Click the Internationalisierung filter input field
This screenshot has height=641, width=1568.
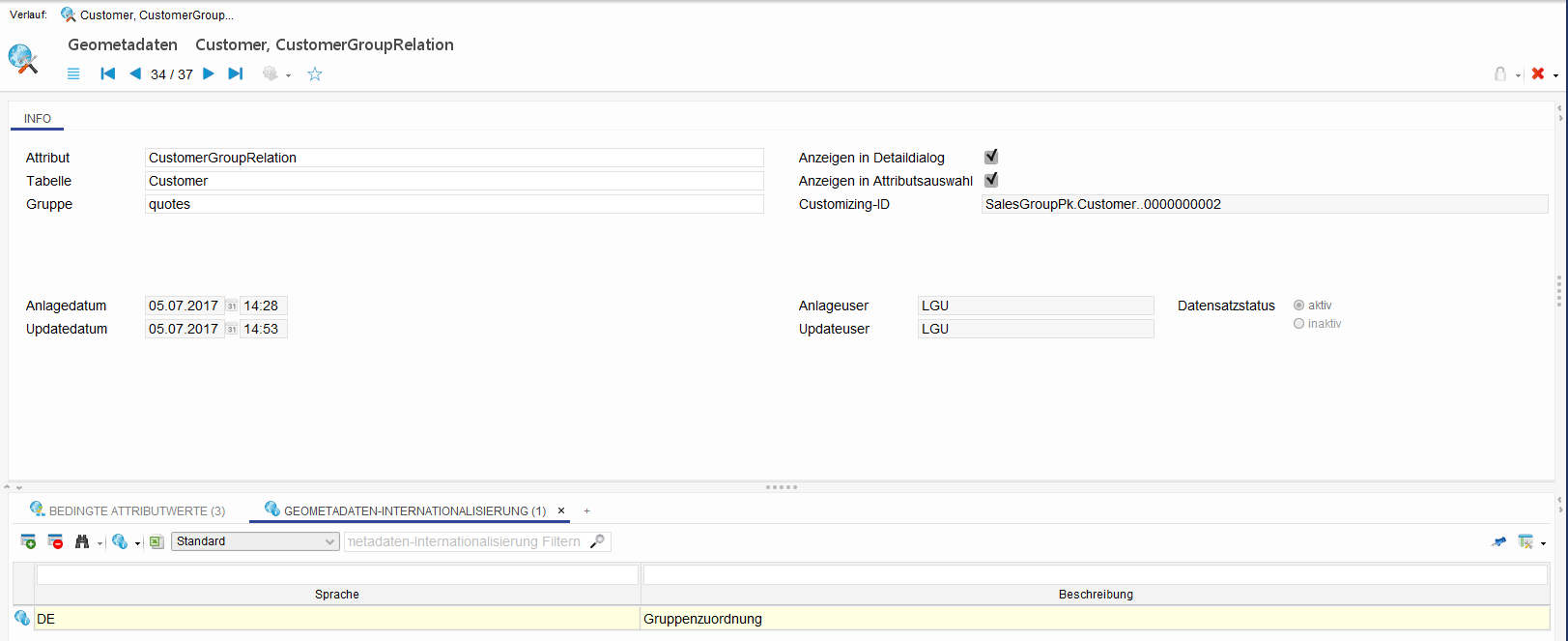[466, 541]
